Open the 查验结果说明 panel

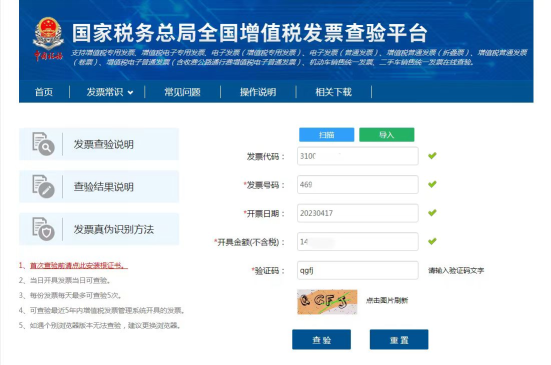click(x=99, y=187)
